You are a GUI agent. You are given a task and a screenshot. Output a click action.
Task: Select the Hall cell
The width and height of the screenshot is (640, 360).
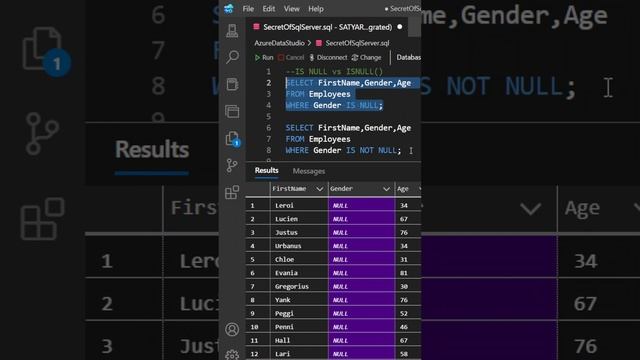299,340
